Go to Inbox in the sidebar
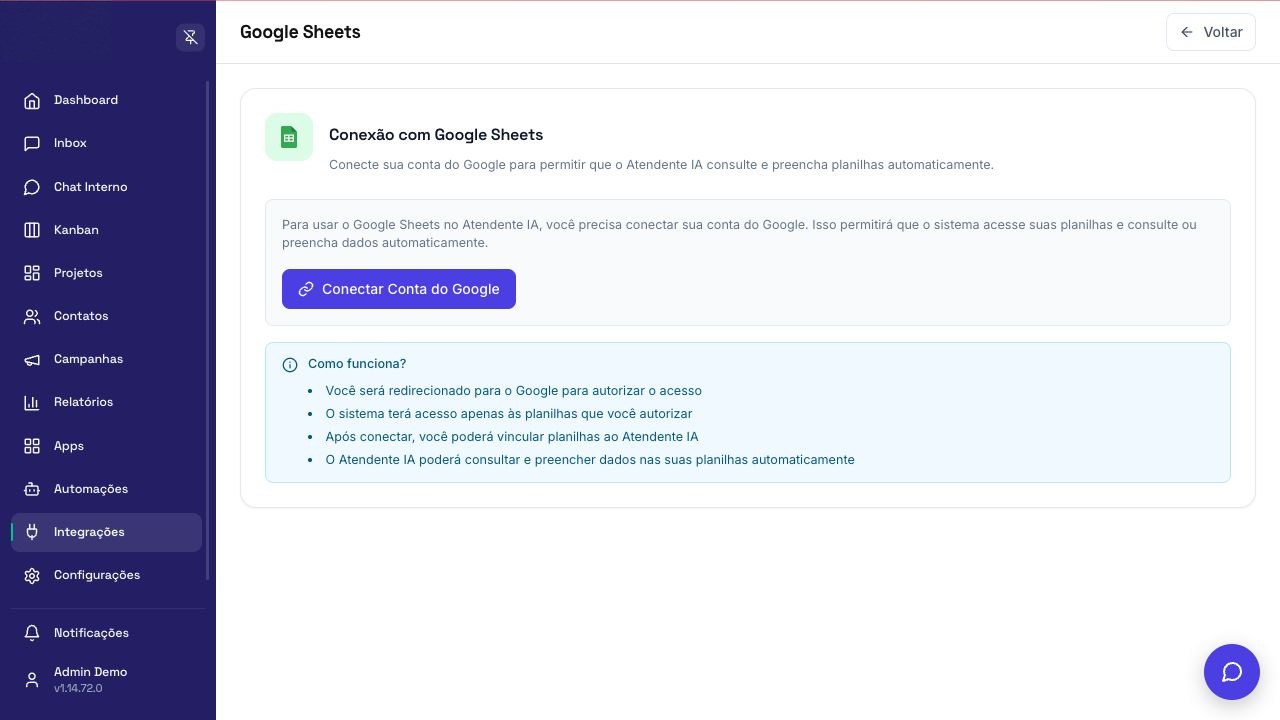Screen dimensions: 1280x720 tap(106, 143)
